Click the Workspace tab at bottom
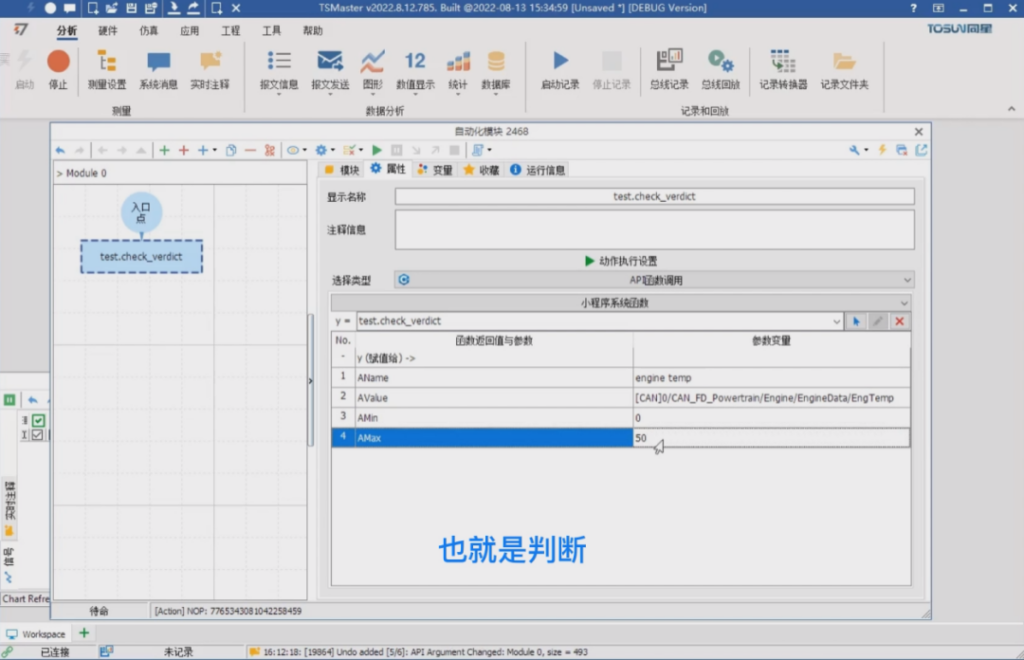Screen dimensions: 1024x660 pos(36,634)
